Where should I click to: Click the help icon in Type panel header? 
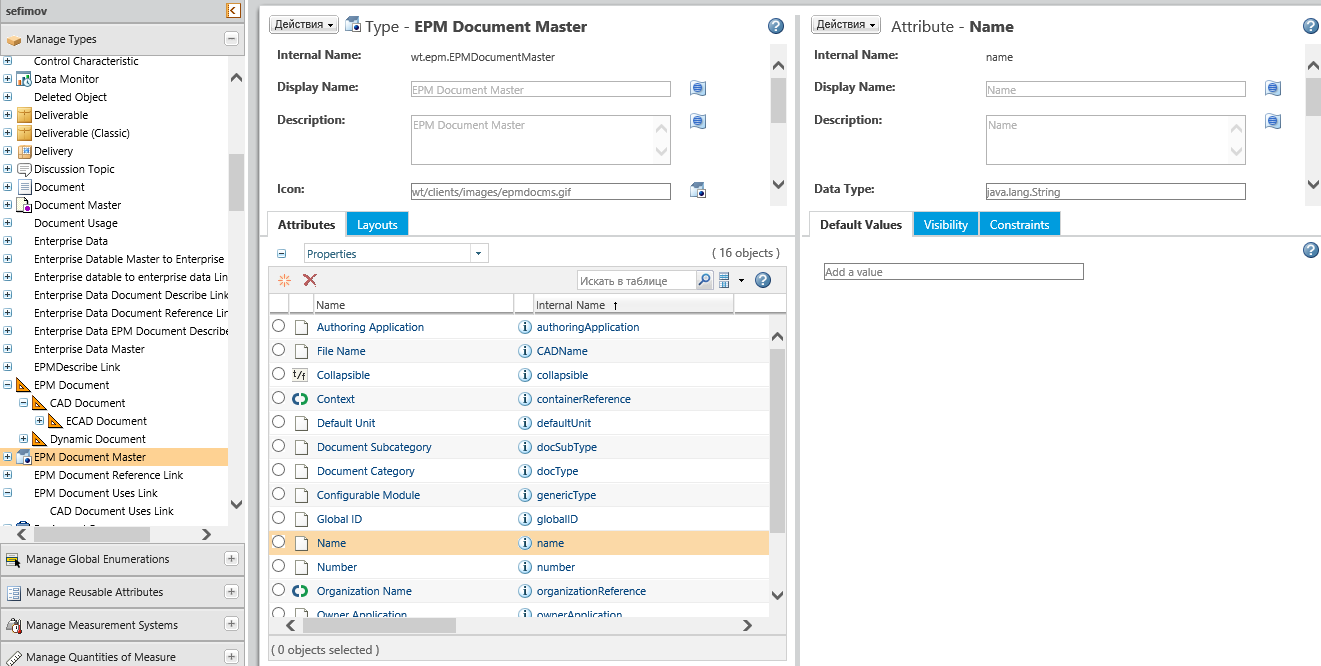point(776,27)
